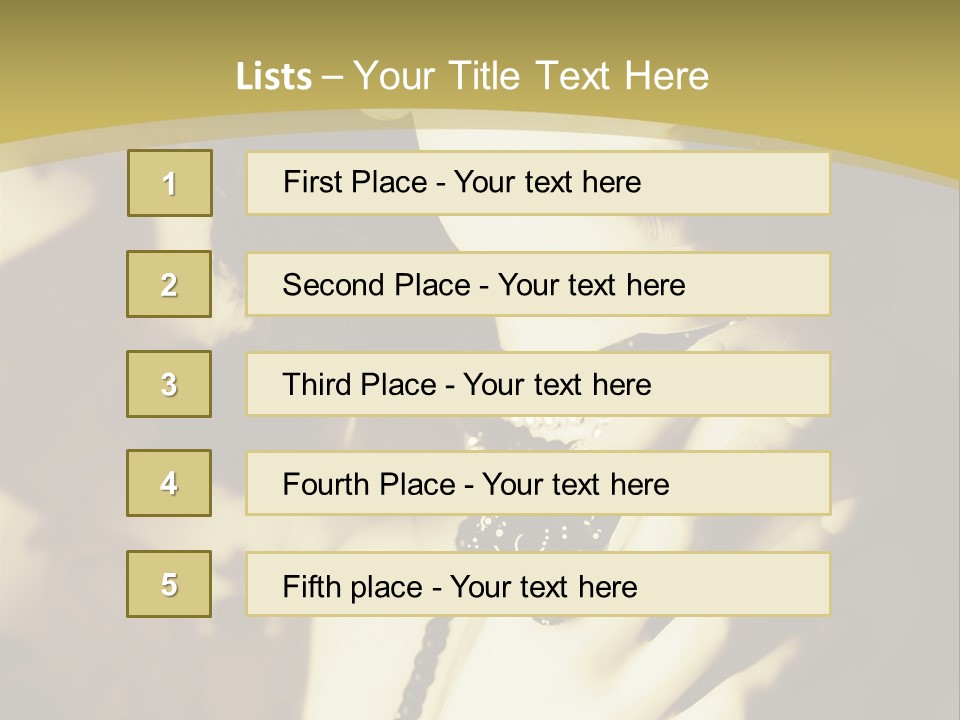
Task: Click the bold word "Lists" in the title
Action: tap(273, 77)
